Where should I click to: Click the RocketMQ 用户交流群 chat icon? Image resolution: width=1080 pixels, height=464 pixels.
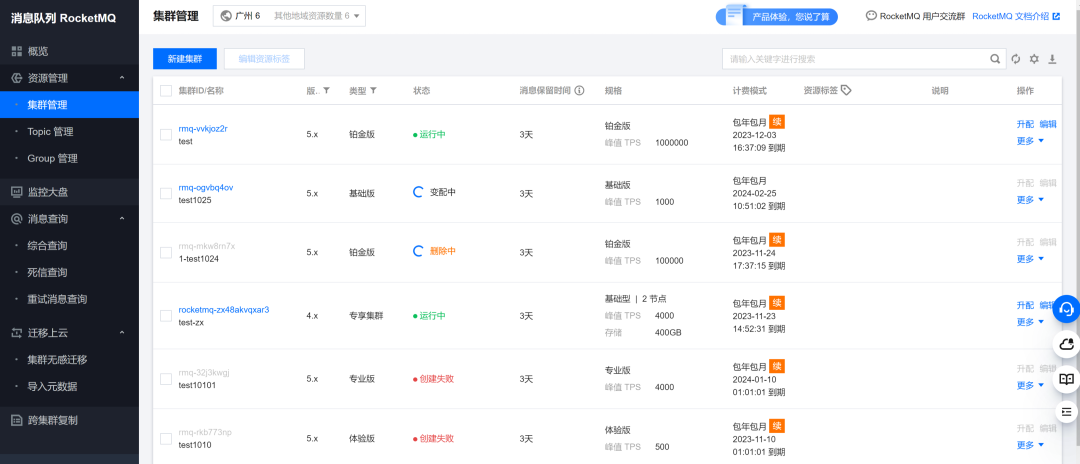[x=871, y=15]
